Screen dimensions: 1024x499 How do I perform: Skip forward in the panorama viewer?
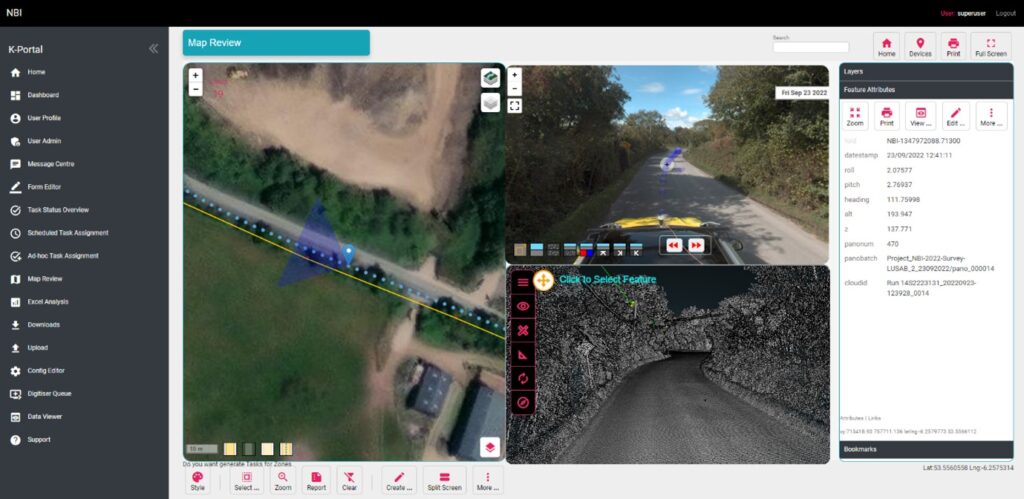point(696,245)
